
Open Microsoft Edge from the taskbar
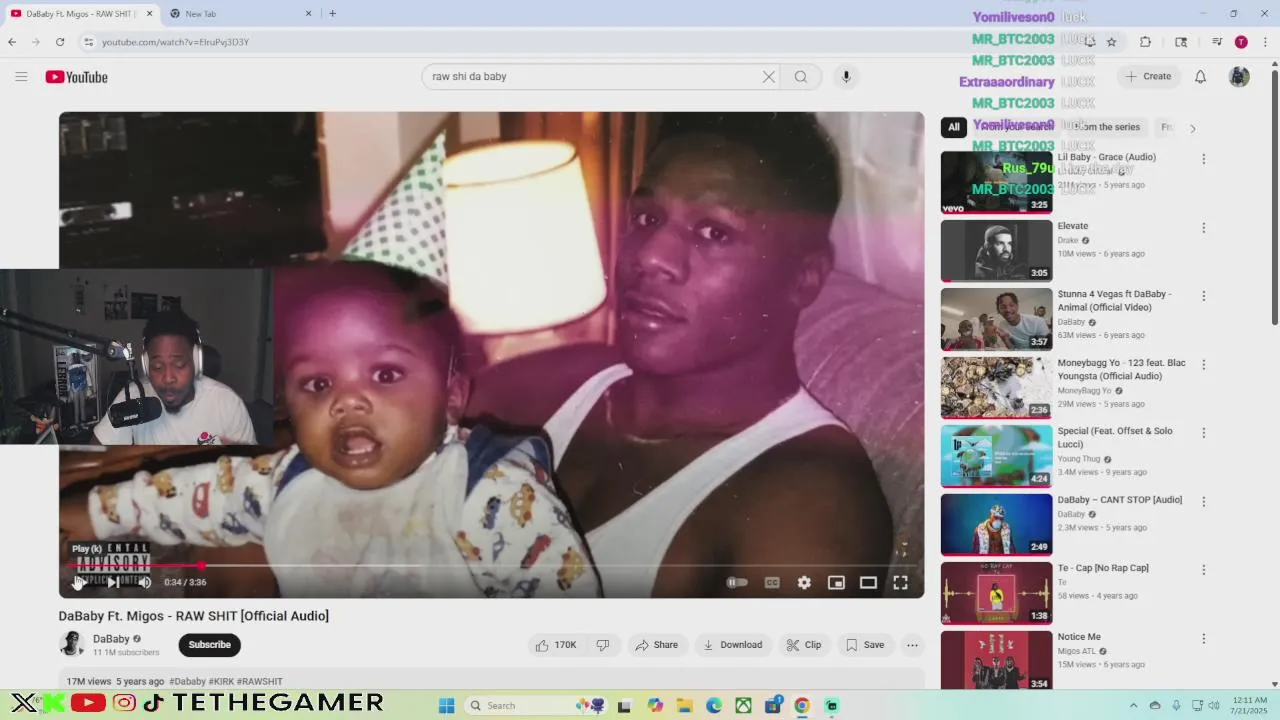click(x=714, y=705)
